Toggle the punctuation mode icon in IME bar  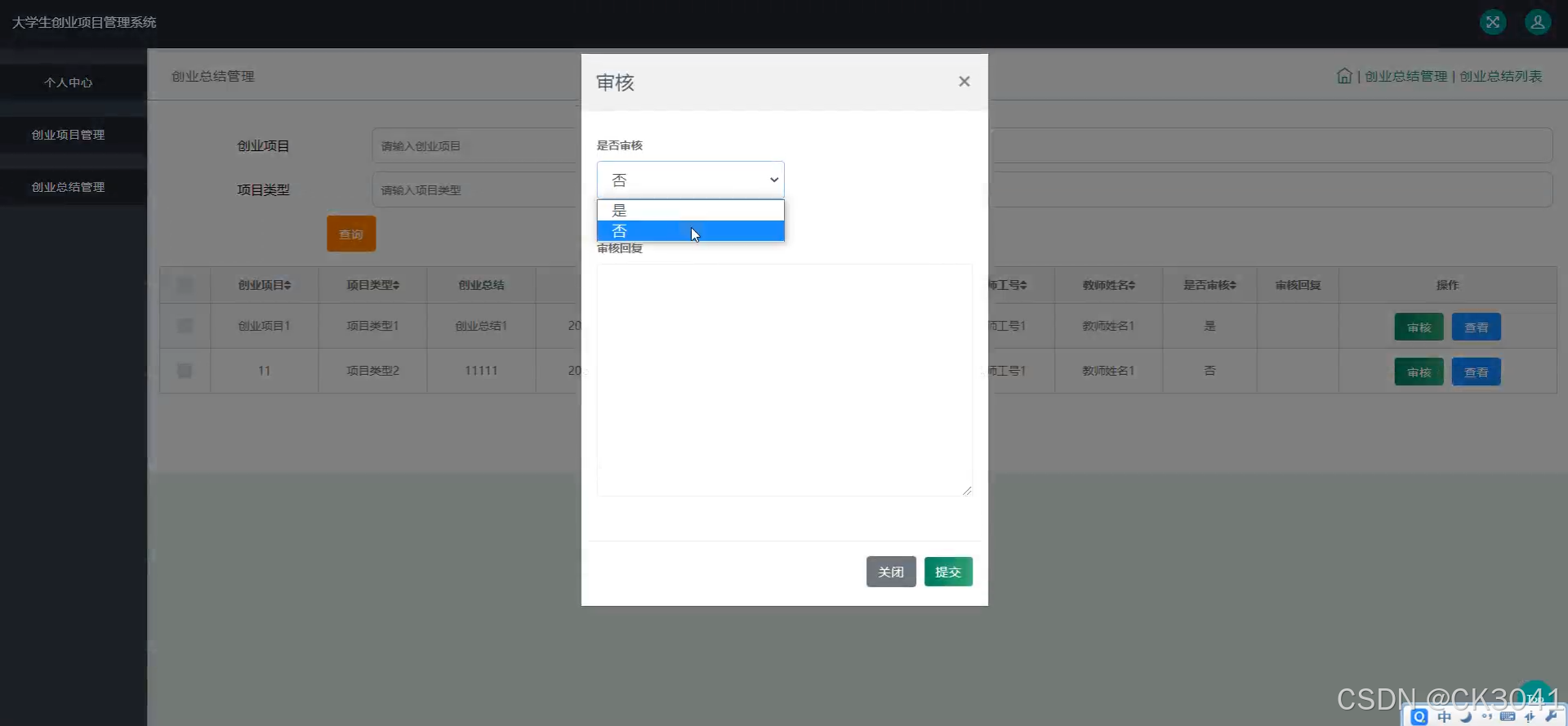tap(1486, 716)
